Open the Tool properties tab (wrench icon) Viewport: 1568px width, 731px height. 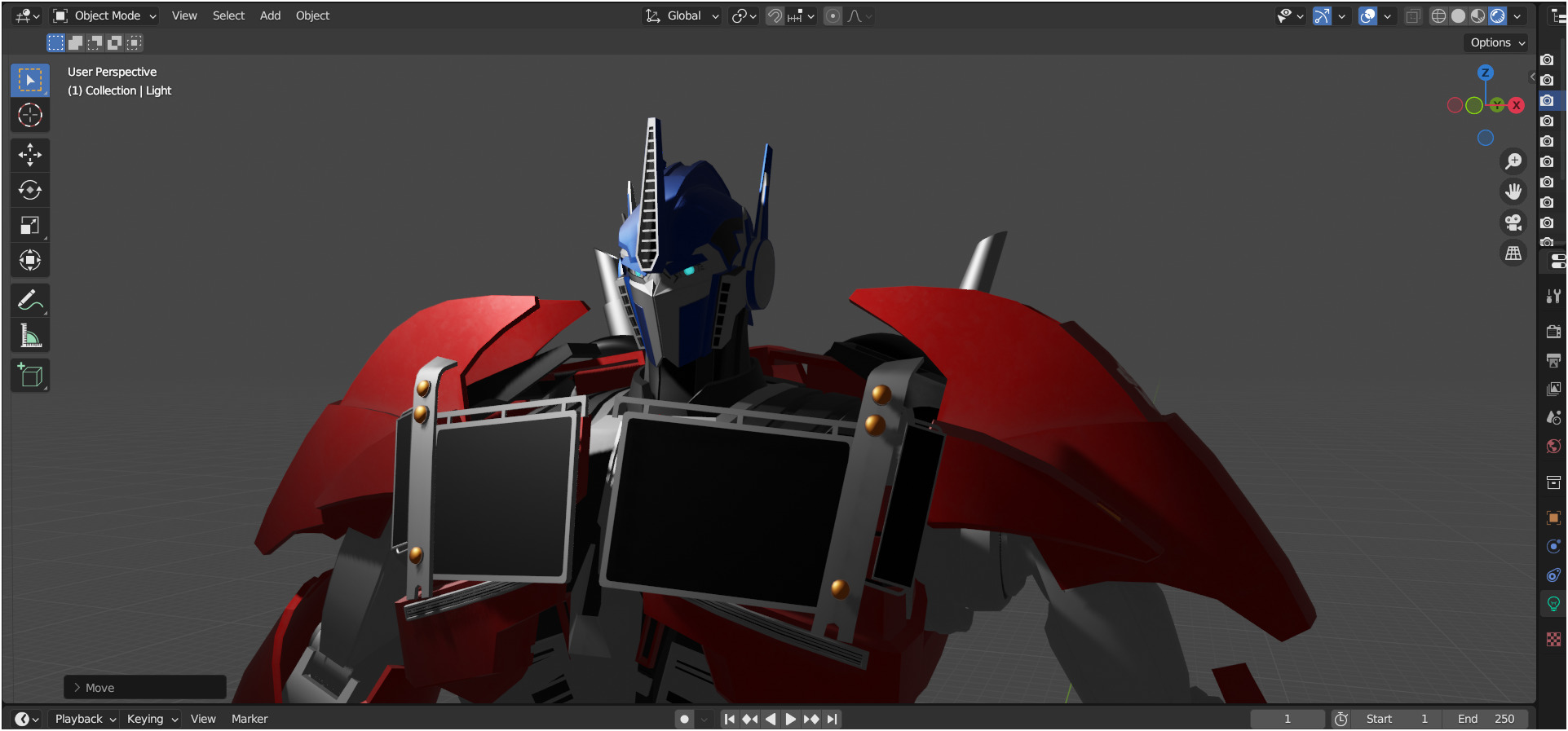point(1553,297)
